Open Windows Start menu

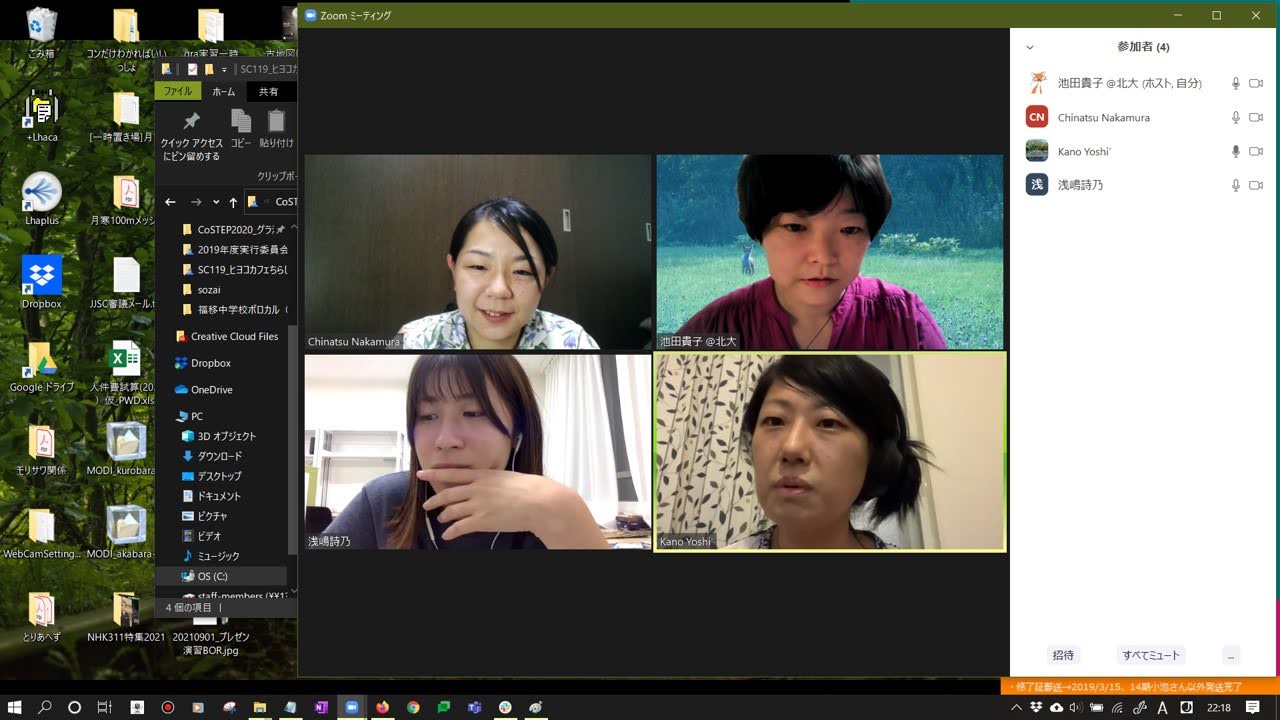14,707
